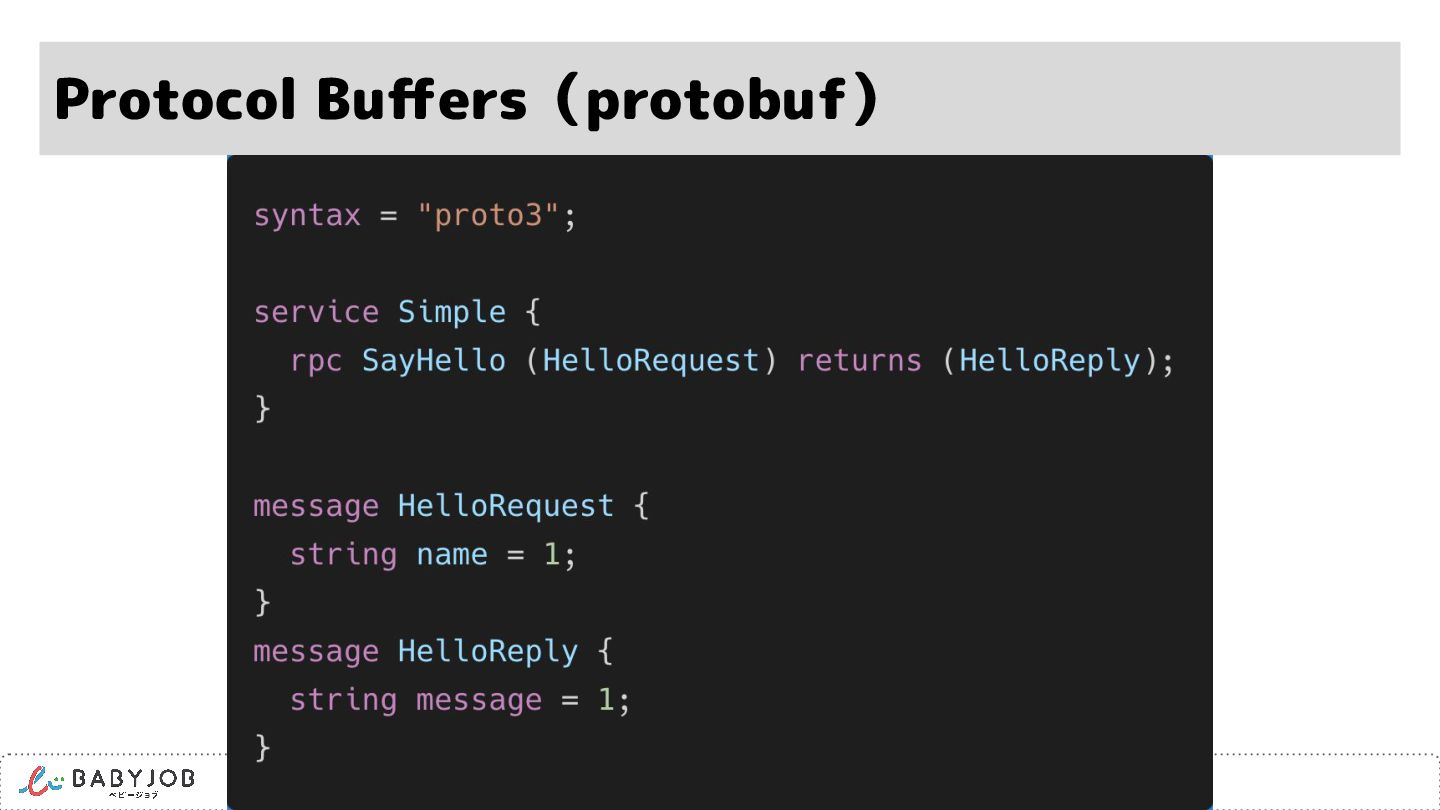Click the Simple service name
The height and width of the screenshot is (810, 1440).
coord(452,312)
